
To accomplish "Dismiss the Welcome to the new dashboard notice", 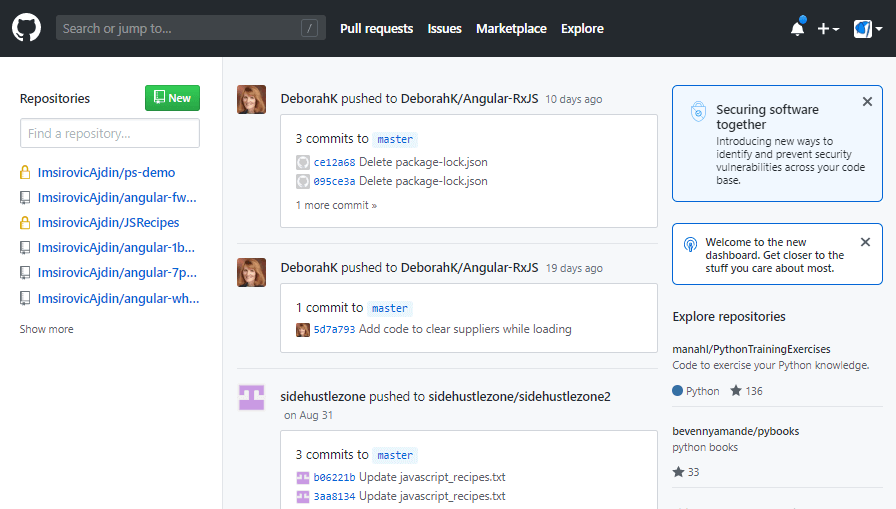I will tap(865, 242).
